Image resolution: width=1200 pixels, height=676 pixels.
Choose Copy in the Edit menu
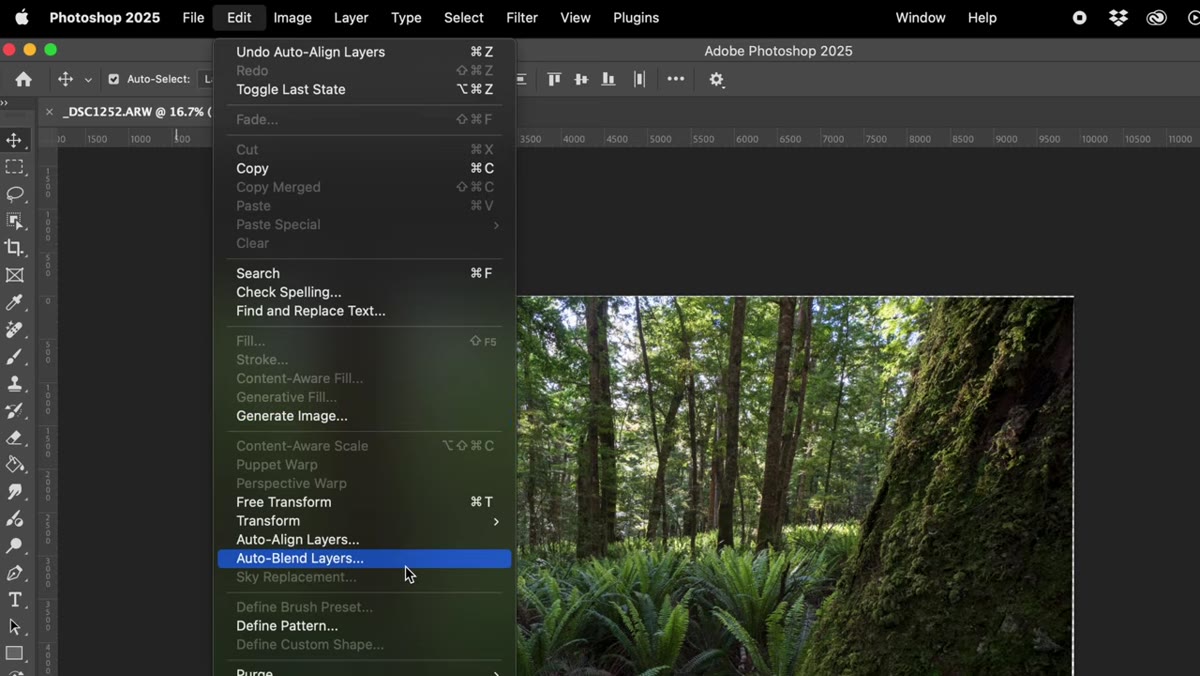point(364,168)
